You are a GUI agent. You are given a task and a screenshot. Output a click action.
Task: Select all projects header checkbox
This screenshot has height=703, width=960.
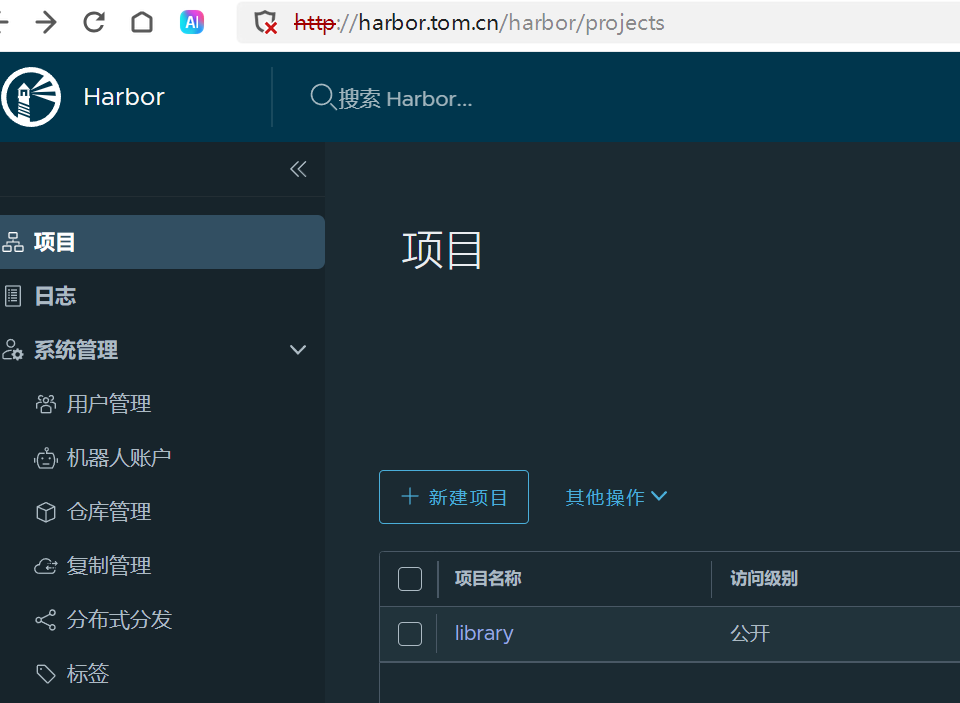coord(410,579)
